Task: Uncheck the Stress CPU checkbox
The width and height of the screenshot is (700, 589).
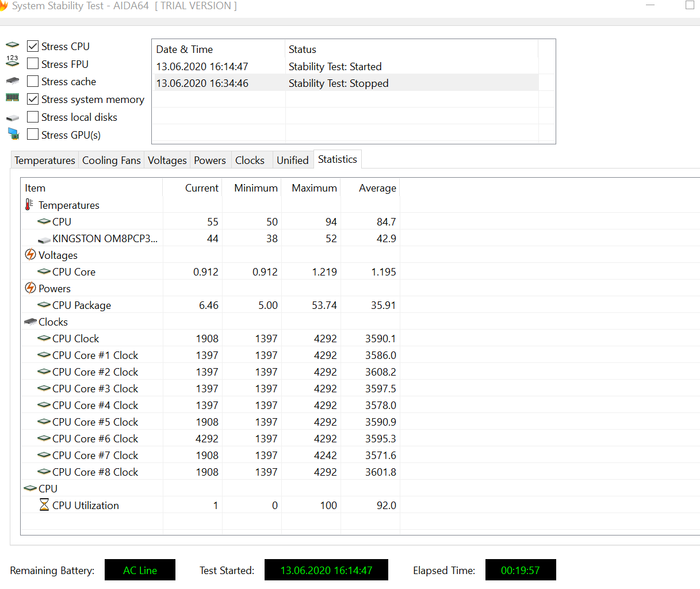Action: (33, 46)
